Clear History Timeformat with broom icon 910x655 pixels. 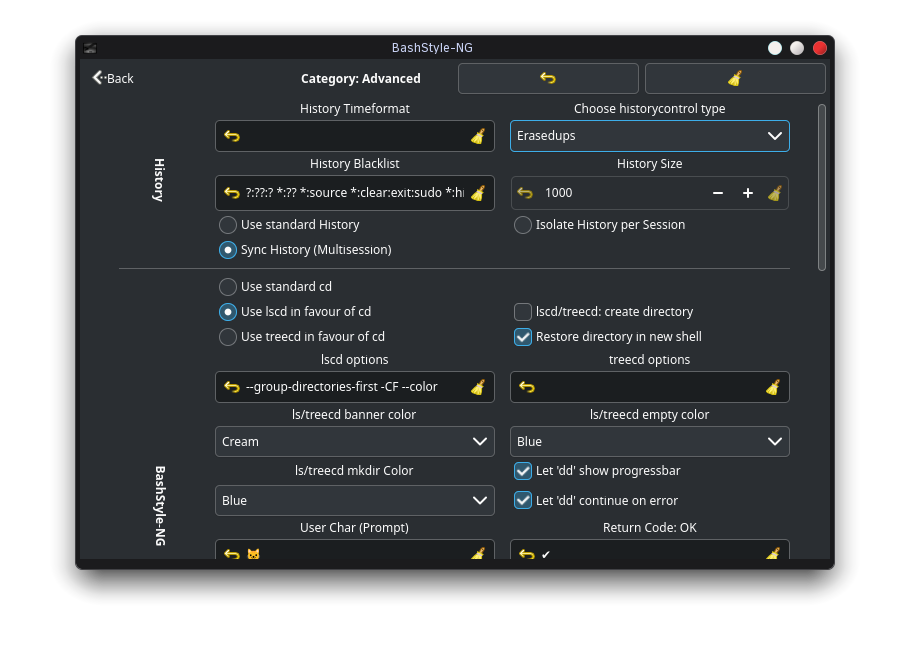click(478, 136)
